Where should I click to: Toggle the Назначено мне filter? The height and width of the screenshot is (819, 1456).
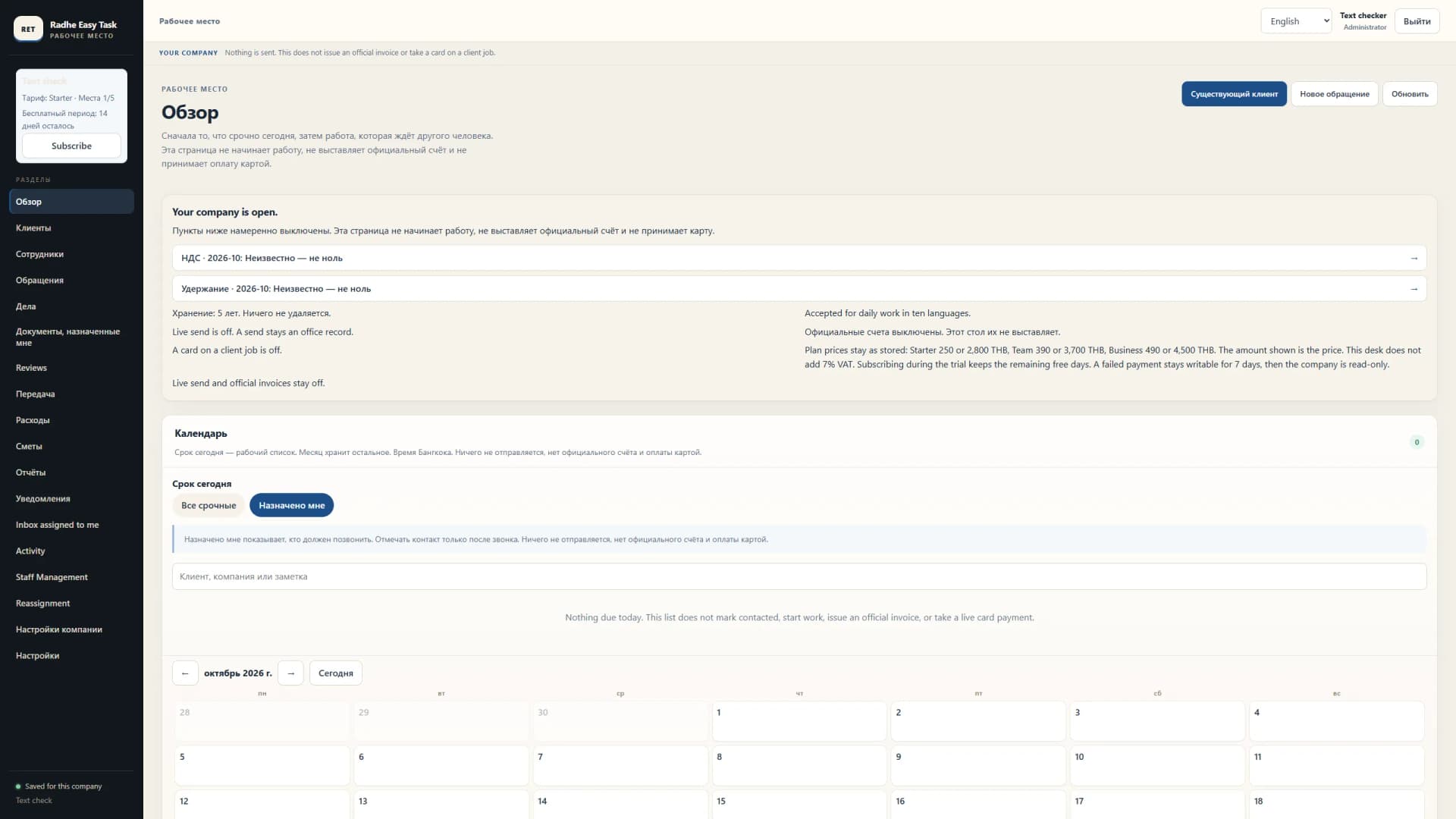291,506
